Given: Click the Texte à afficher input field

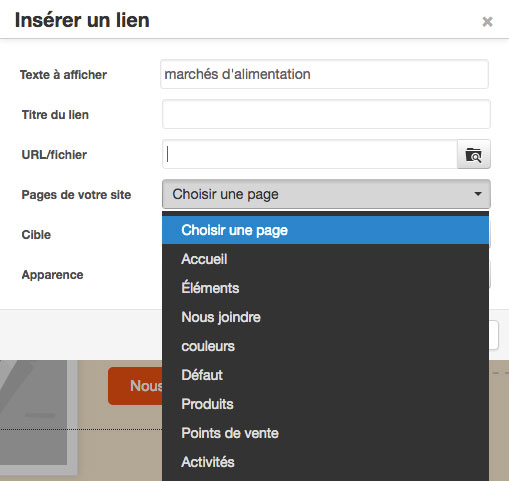Looking at the screenshot, I should 324,74.
